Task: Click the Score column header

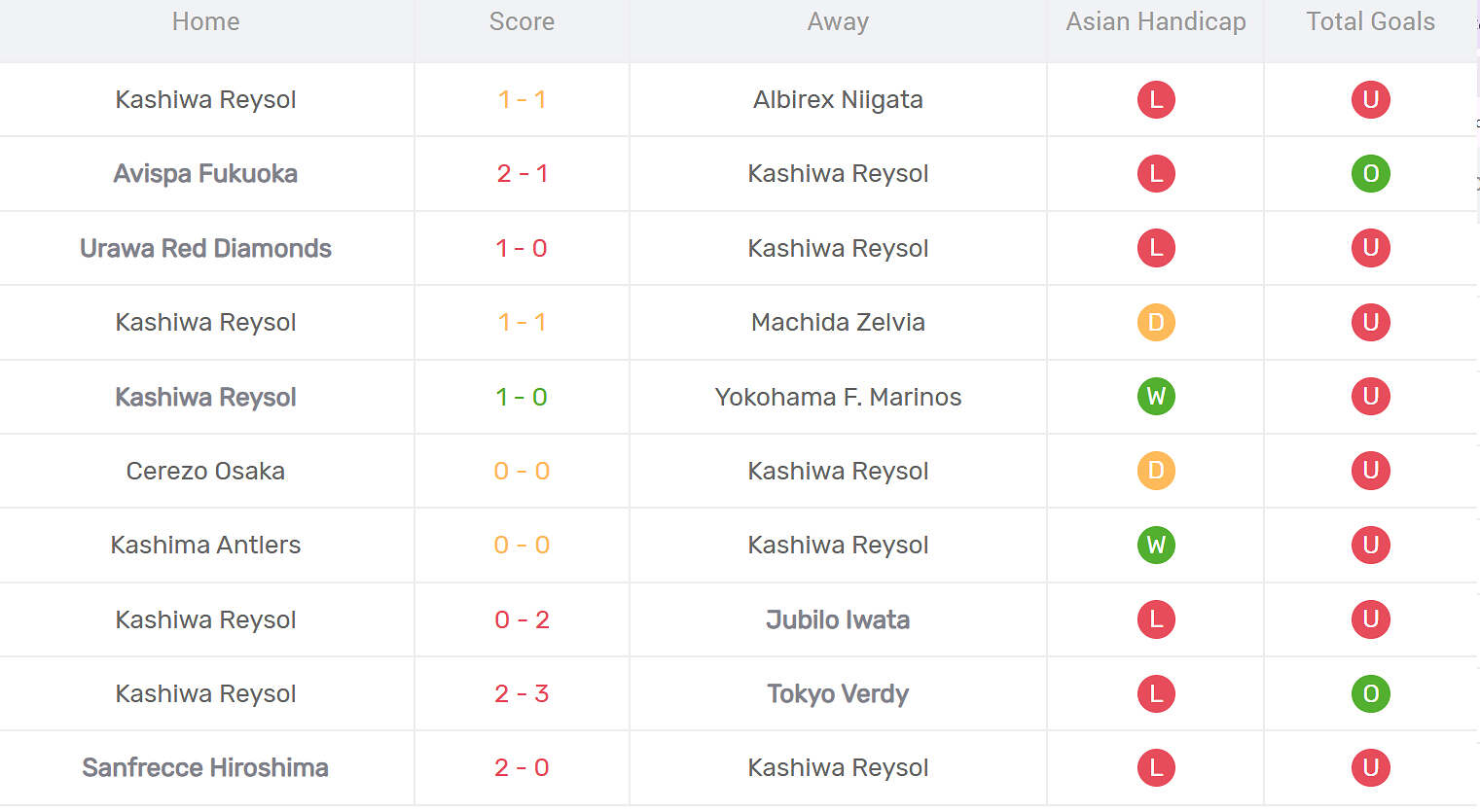Action: pos(522,21)
